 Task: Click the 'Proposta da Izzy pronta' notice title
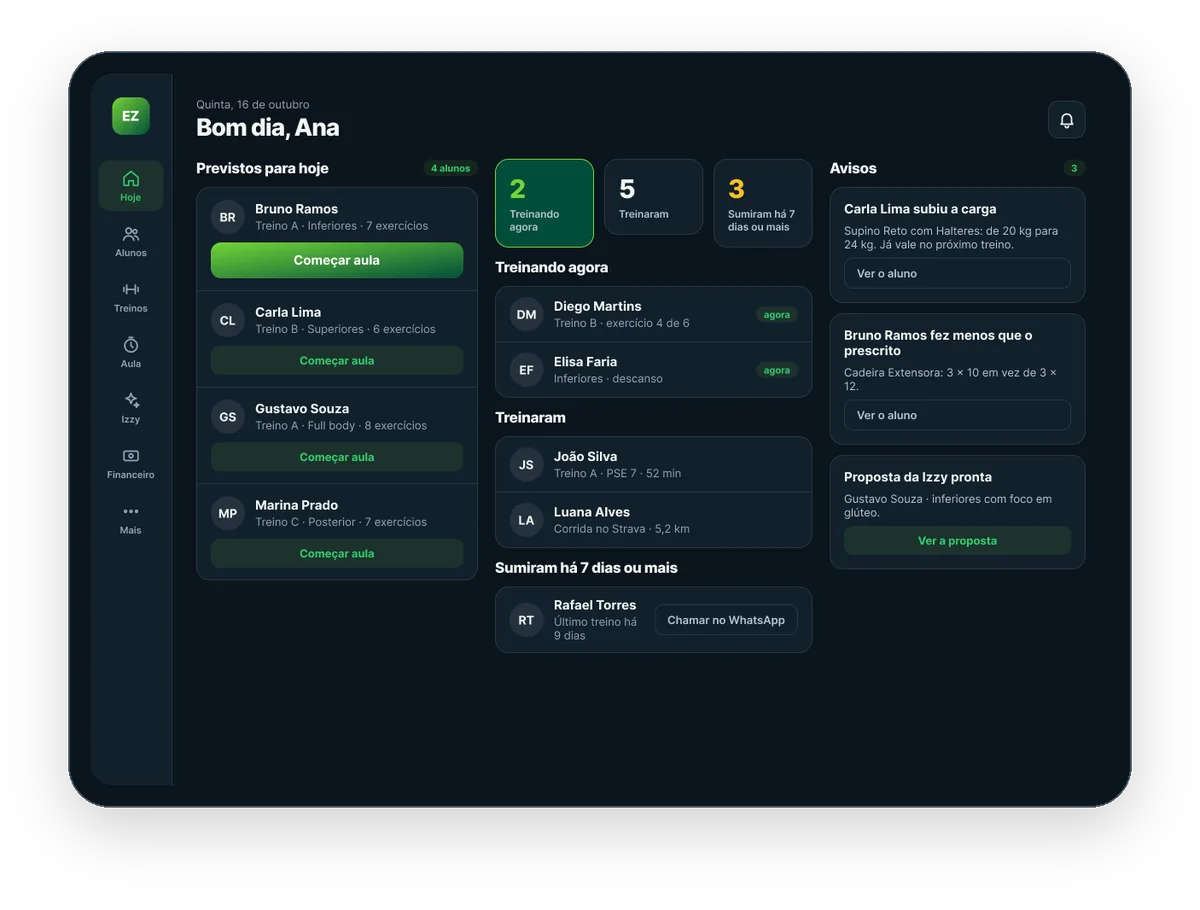[918, 477]
